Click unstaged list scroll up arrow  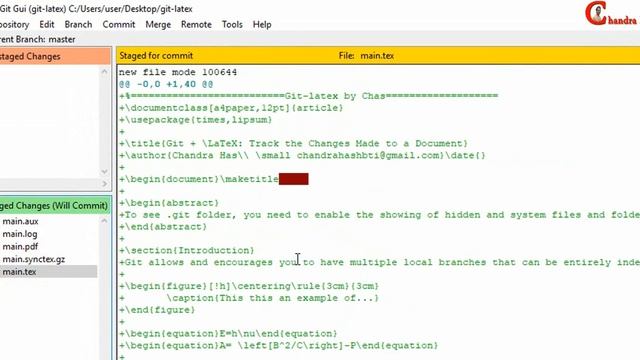tap(104, 71)
